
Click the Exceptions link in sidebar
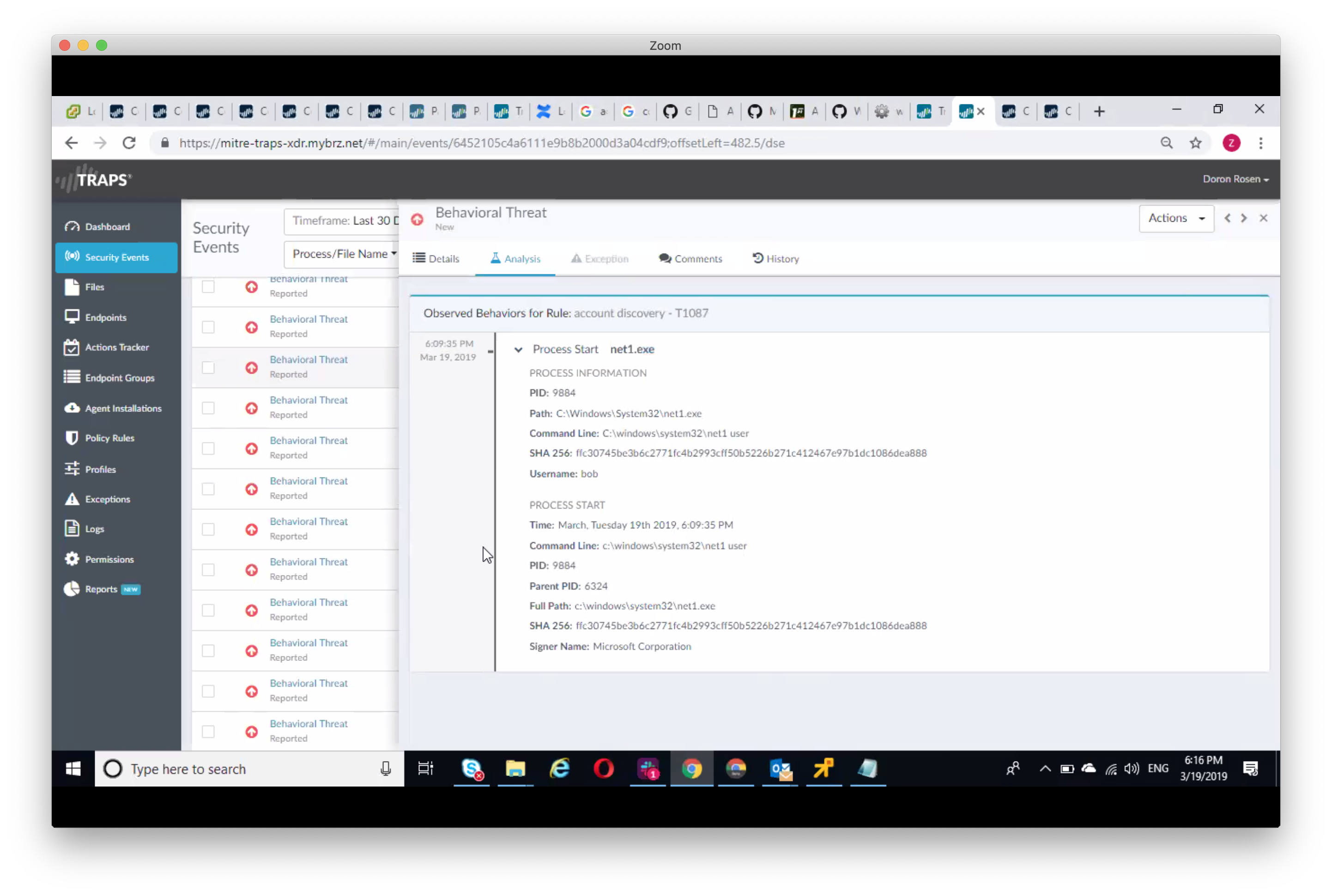tap(108, 499)
